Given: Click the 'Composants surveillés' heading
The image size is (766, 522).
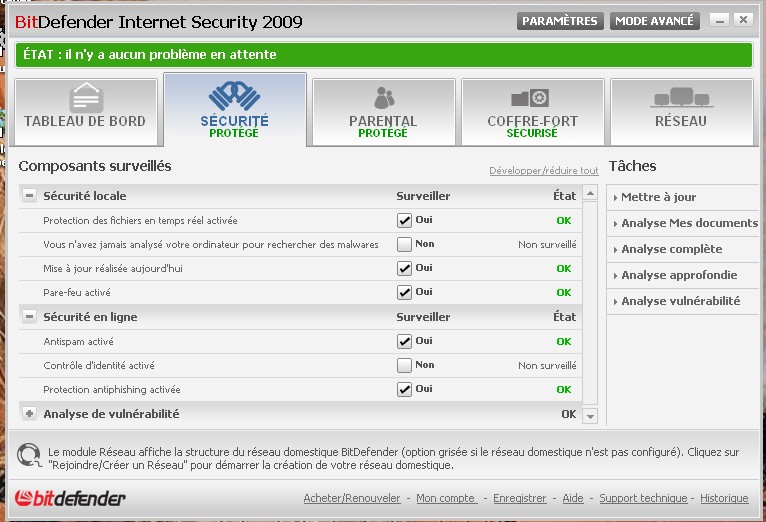Looking at the screenshot, I should [x=95, y=166].
